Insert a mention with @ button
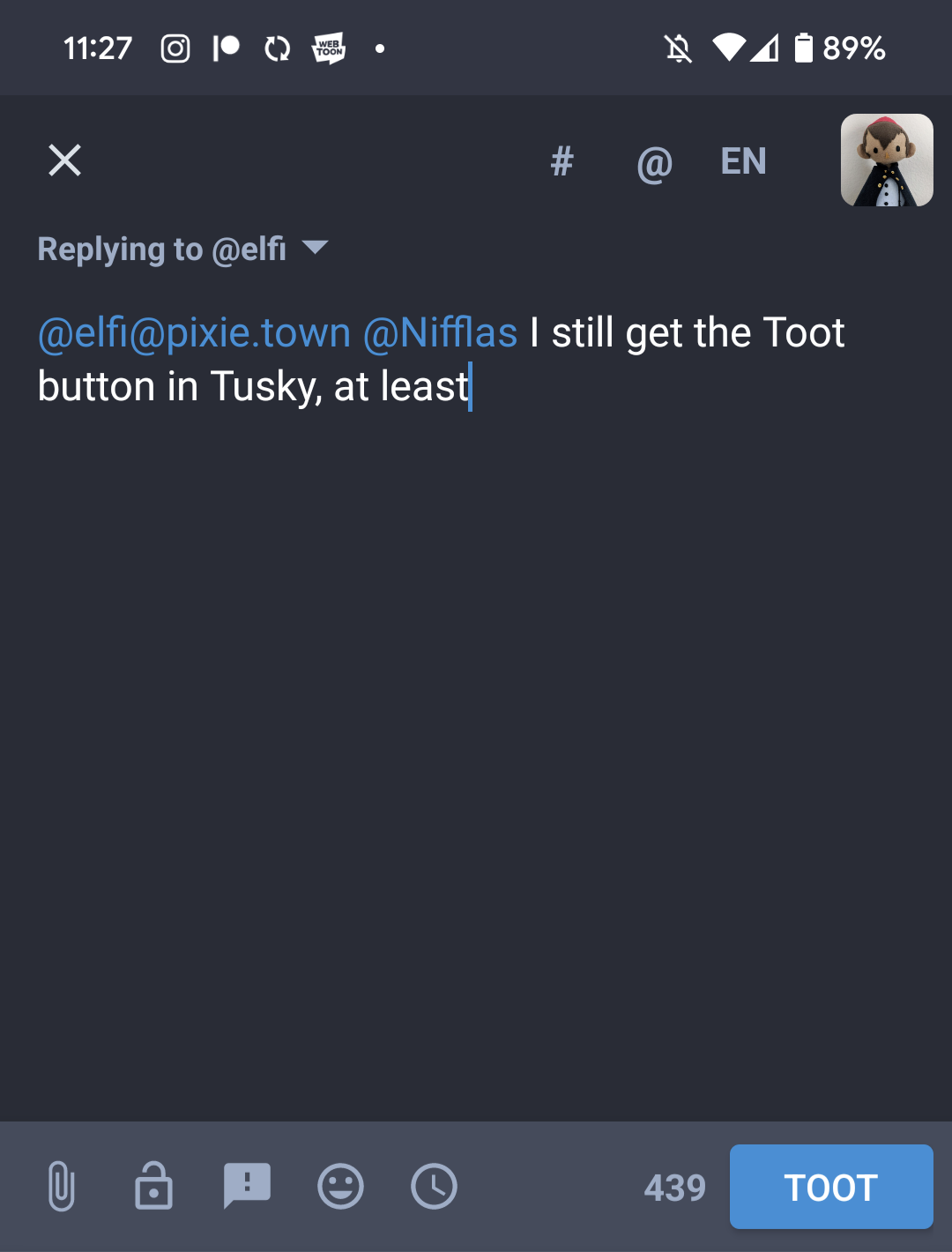This screenshot has width=952, height=1252. (654, 162)
